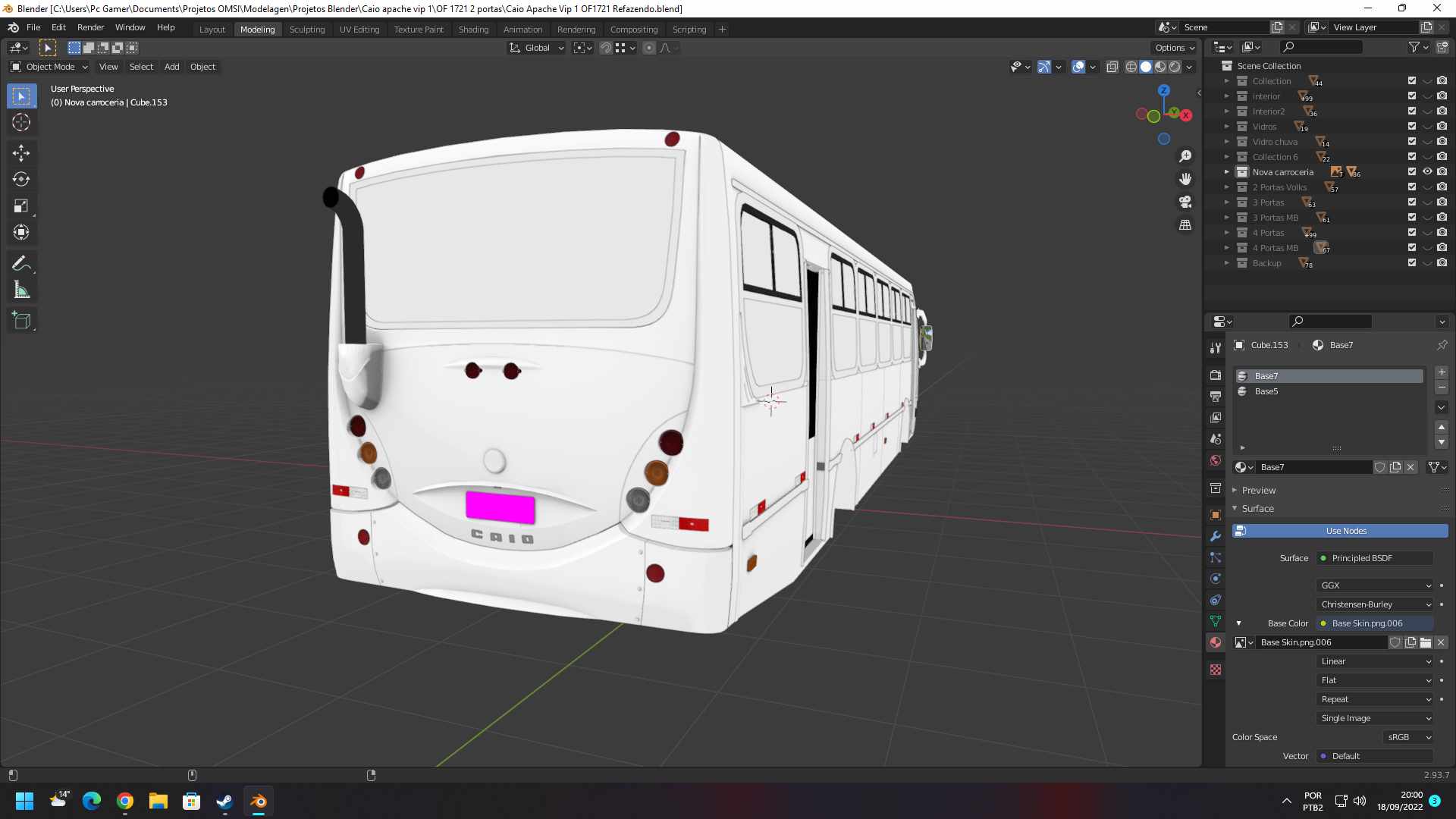Select the Base5 material slot
The width and height of the screenshot is (1456, 819).
pyautogui.click(x=1266, y=391)
